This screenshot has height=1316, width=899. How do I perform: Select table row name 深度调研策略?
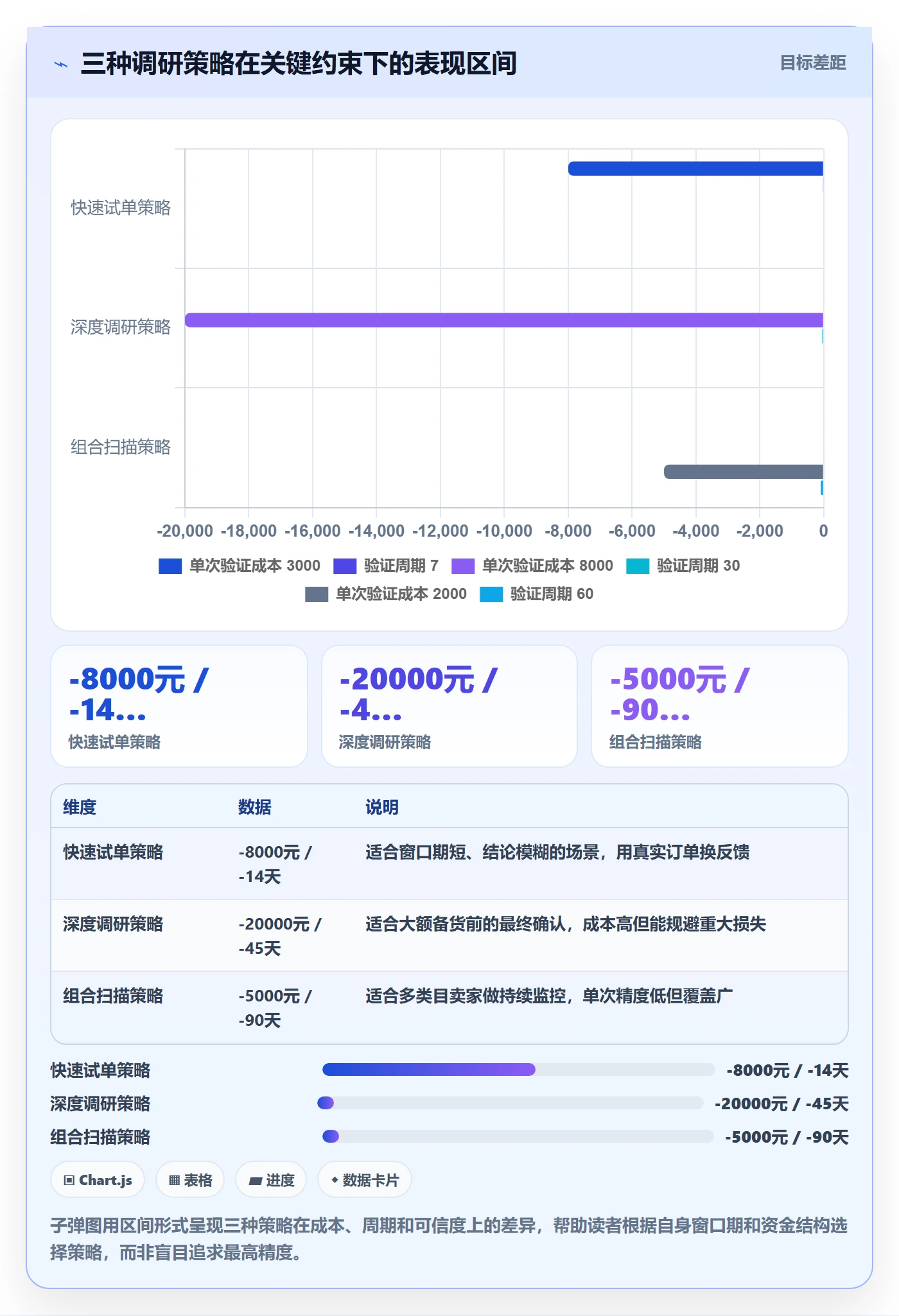click(113, 924)
